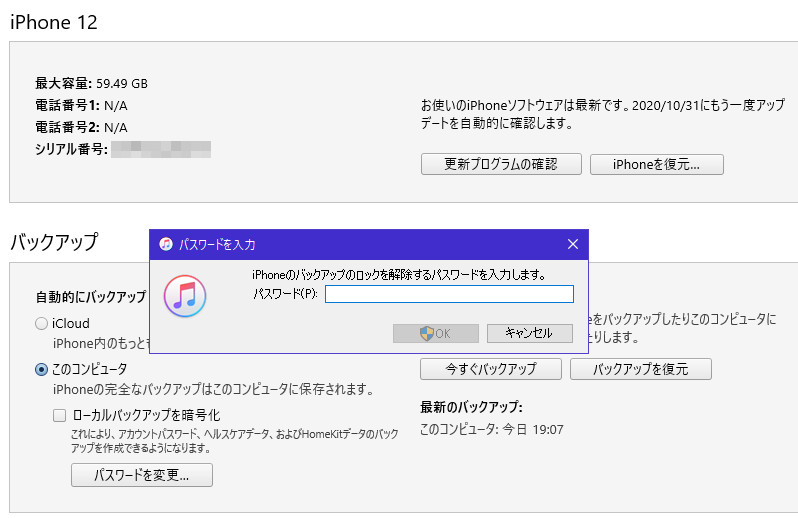The width and height of the screenshot is (798, 518).
Task: Close the パスワードを入力 dialog
Action: pos(573,244)
